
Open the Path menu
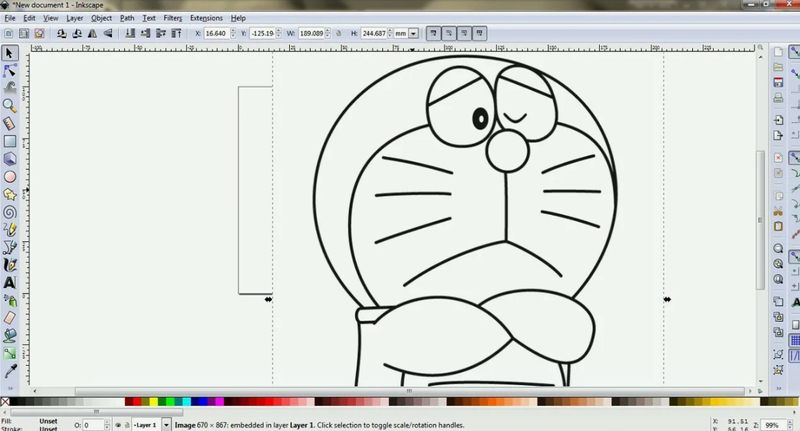tap(127, 18)
